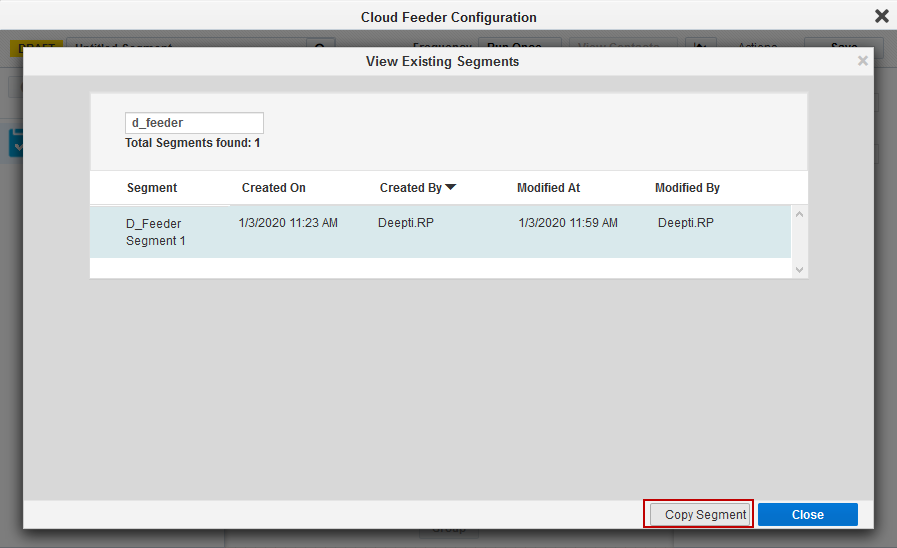Click the 1/3/2020 11:59 AM modified cell
The width and height of the screenshot is (897, 548).
[x=568, y=223]
